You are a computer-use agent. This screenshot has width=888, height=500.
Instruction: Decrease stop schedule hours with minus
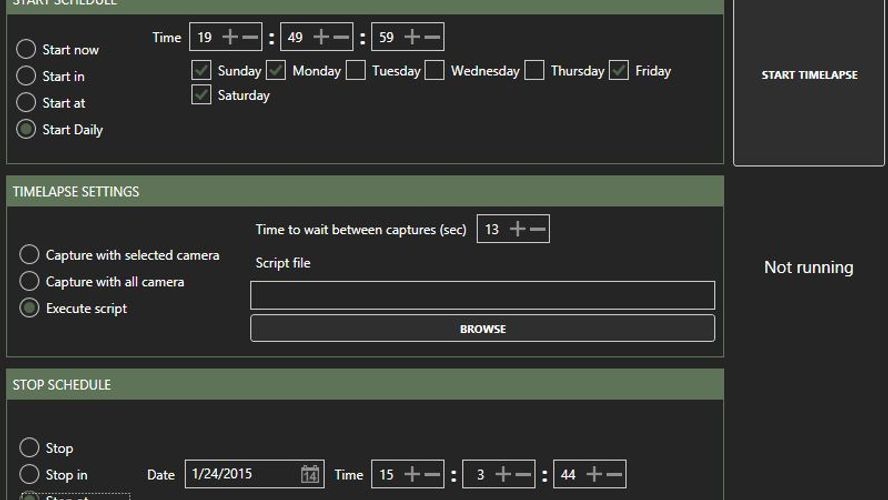click(x=433, y=474)
